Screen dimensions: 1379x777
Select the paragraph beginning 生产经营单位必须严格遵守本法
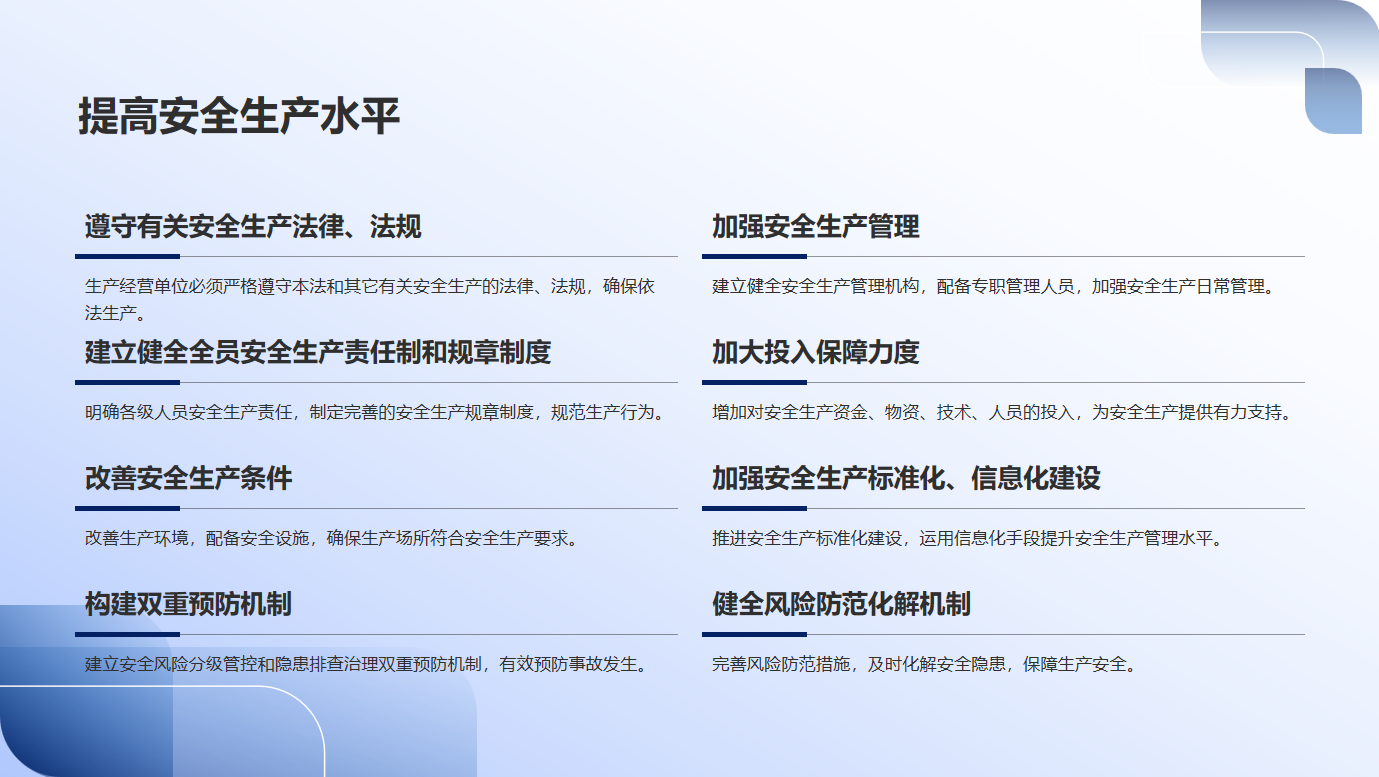370,300
